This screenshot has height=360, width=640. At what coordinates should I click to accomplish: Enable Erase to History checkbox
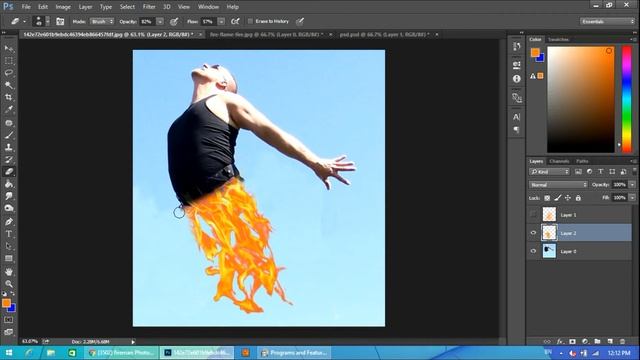point(250,21)
